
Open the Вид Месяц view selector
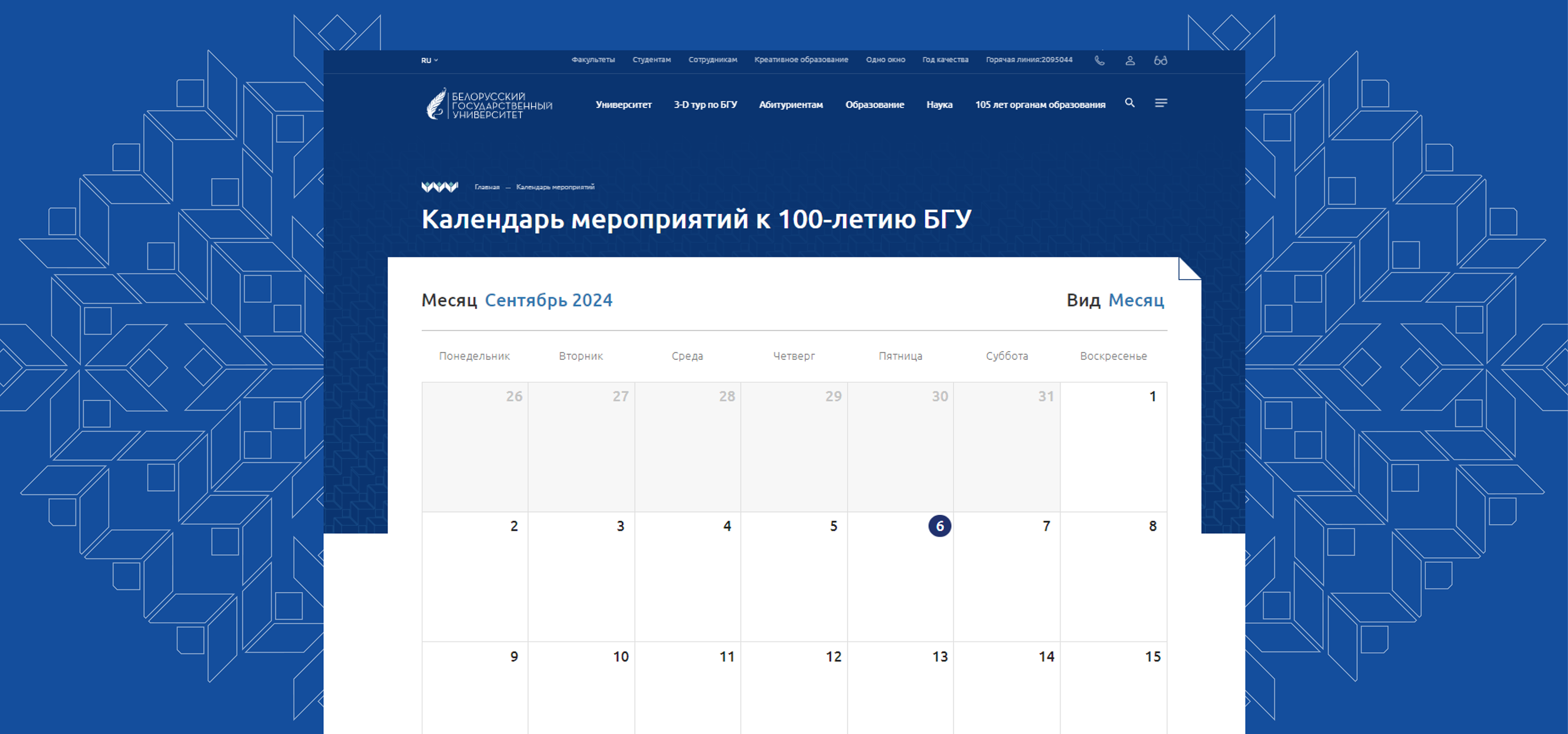click(1136, 300)
